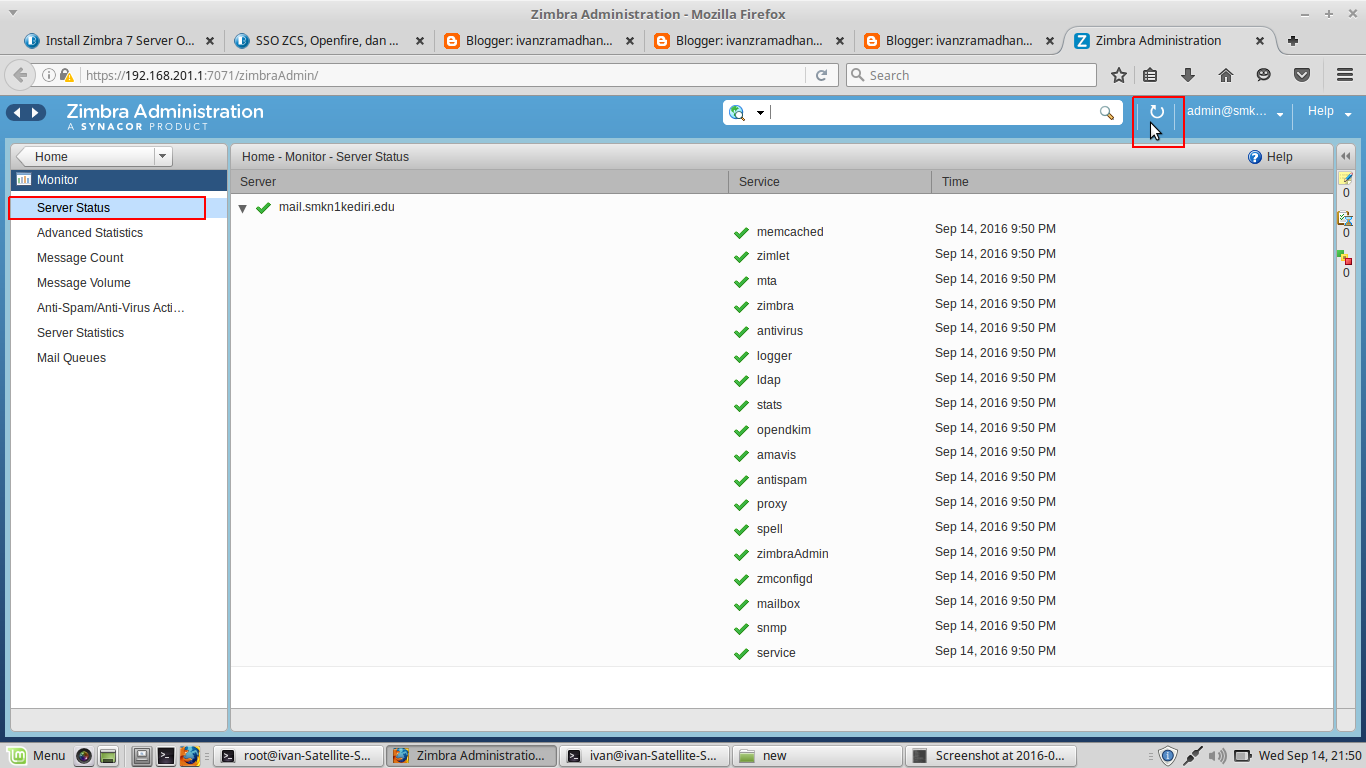Click the clock in system tray
The image size is (1366, 768).
pyautogui.click(x=1309, y=756)
